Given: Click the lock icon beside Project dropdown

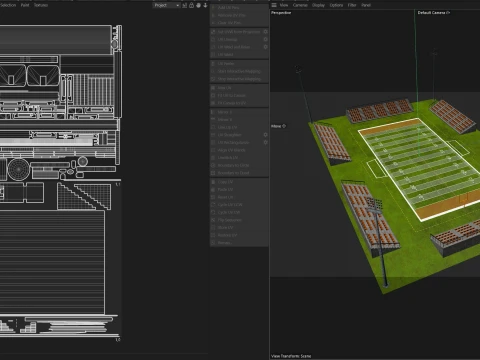Looking at the screenshot, I should click(191, 5).
